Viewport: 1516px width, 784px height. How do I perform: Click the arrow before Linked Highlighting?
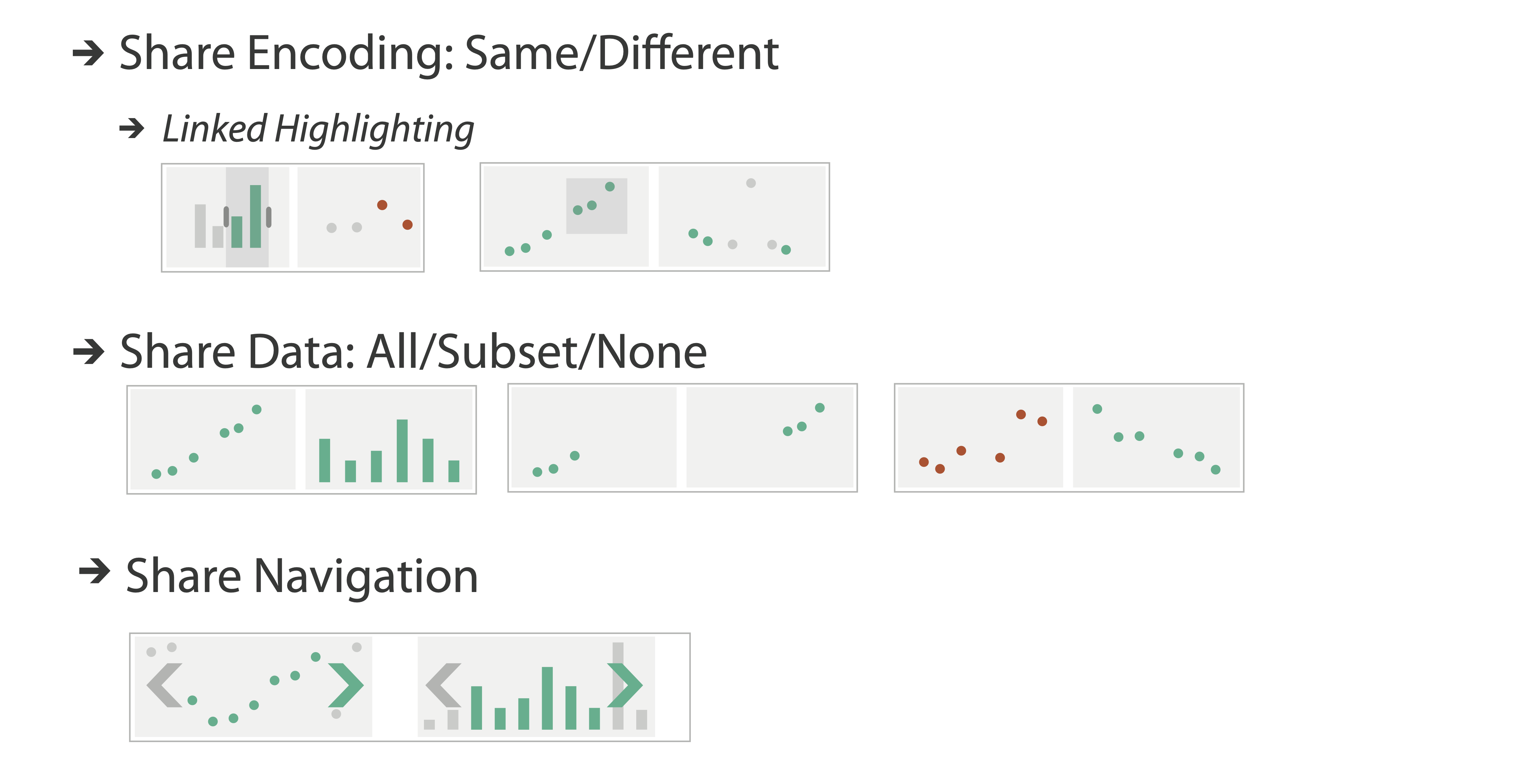tap(132, 128)
